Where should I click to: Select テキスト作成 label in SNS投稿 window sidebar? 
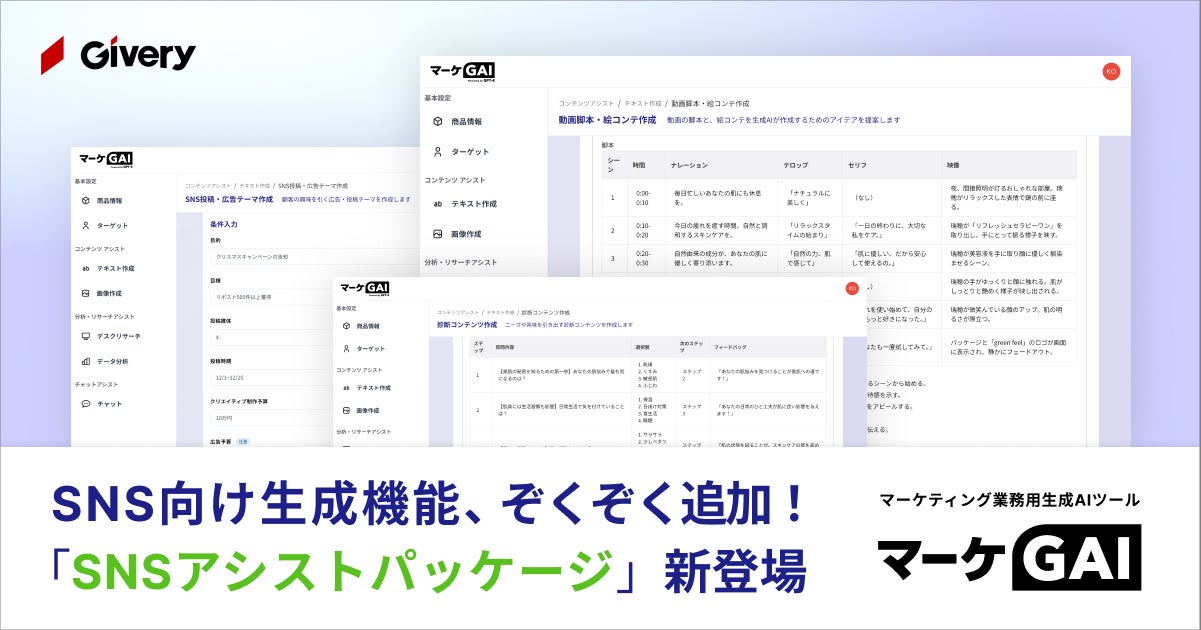(116, 269)
